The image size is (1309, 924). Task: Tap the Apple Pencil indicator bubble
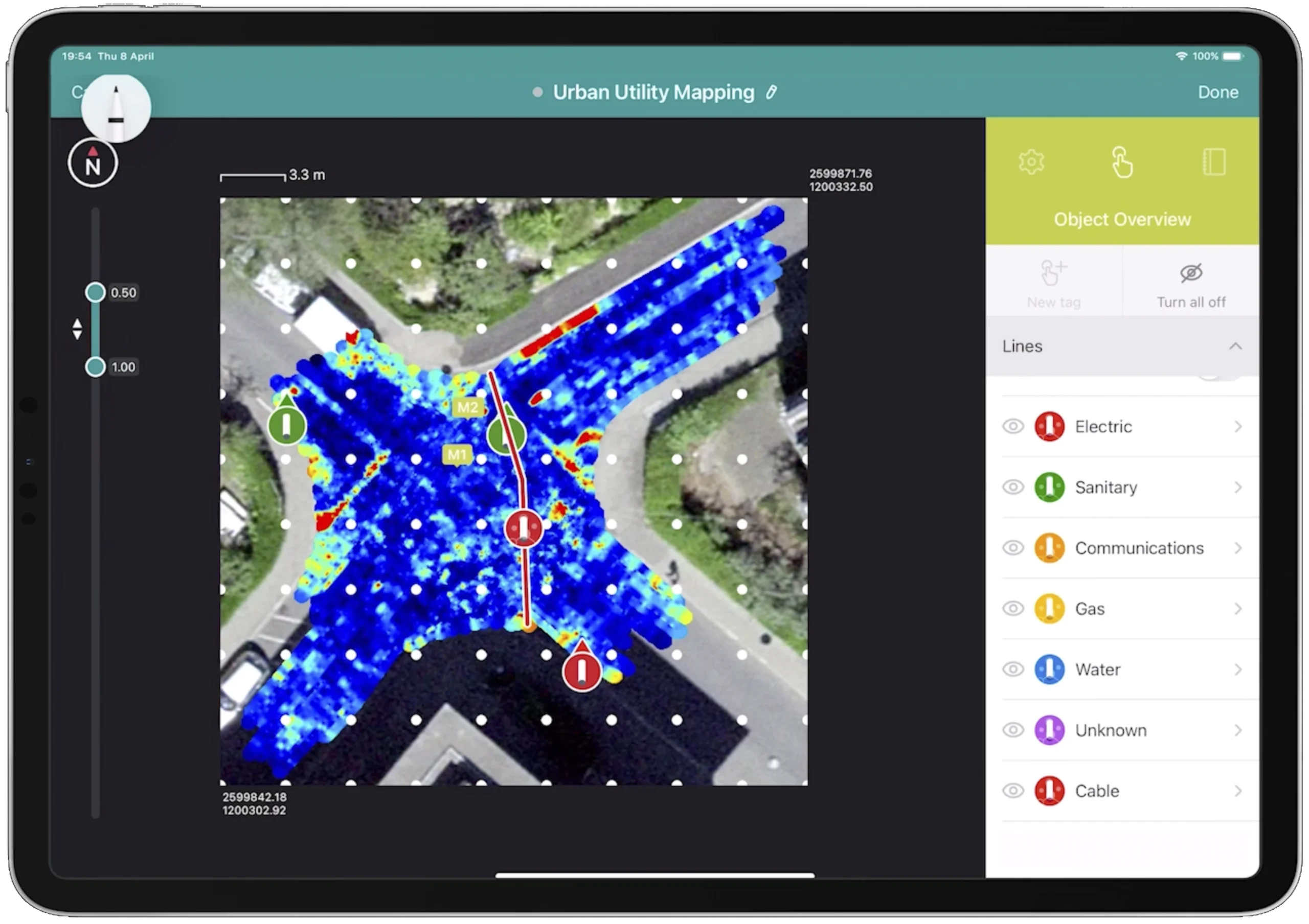pos(116,108)
